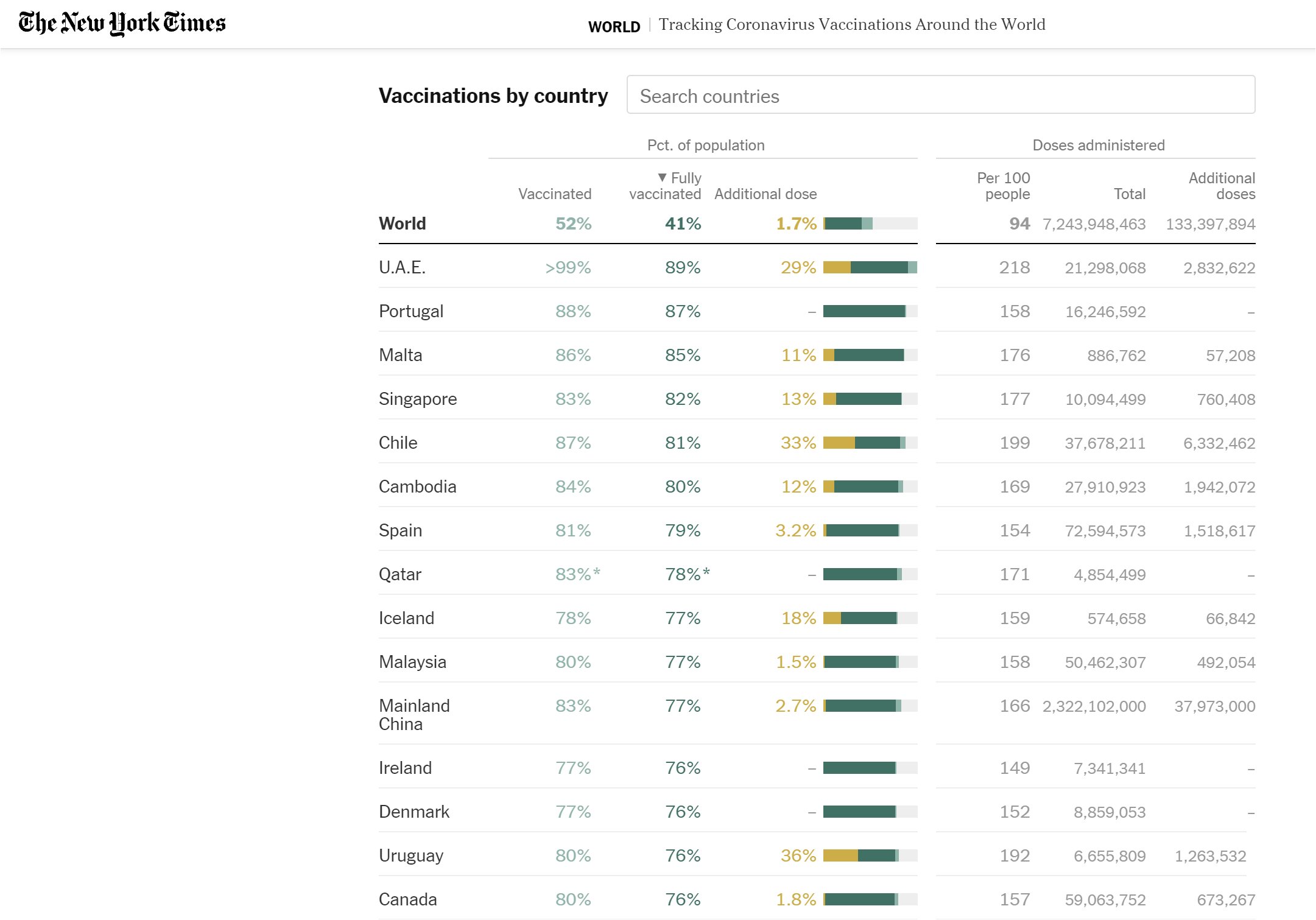The height and width of the screenshot is (920, 1316).
Task: Click Iceland's vaccination progress bar
Action: (x=870, y=618)
